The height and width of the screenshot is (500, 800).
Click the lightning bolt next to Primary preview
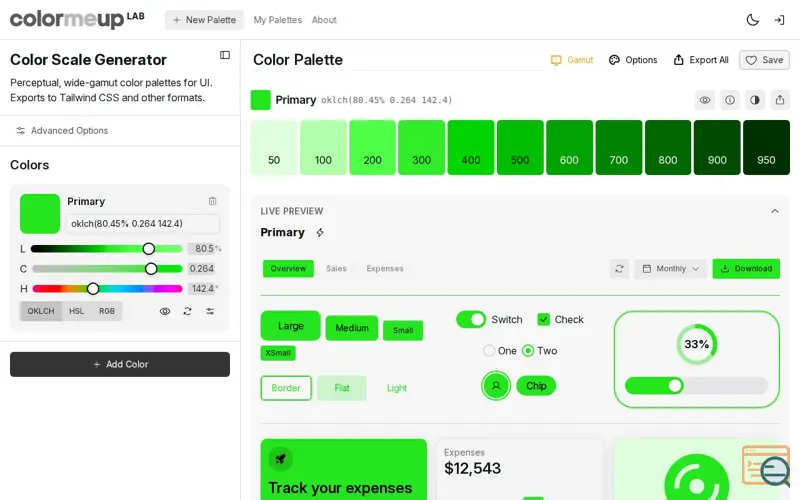click(320, 233)
